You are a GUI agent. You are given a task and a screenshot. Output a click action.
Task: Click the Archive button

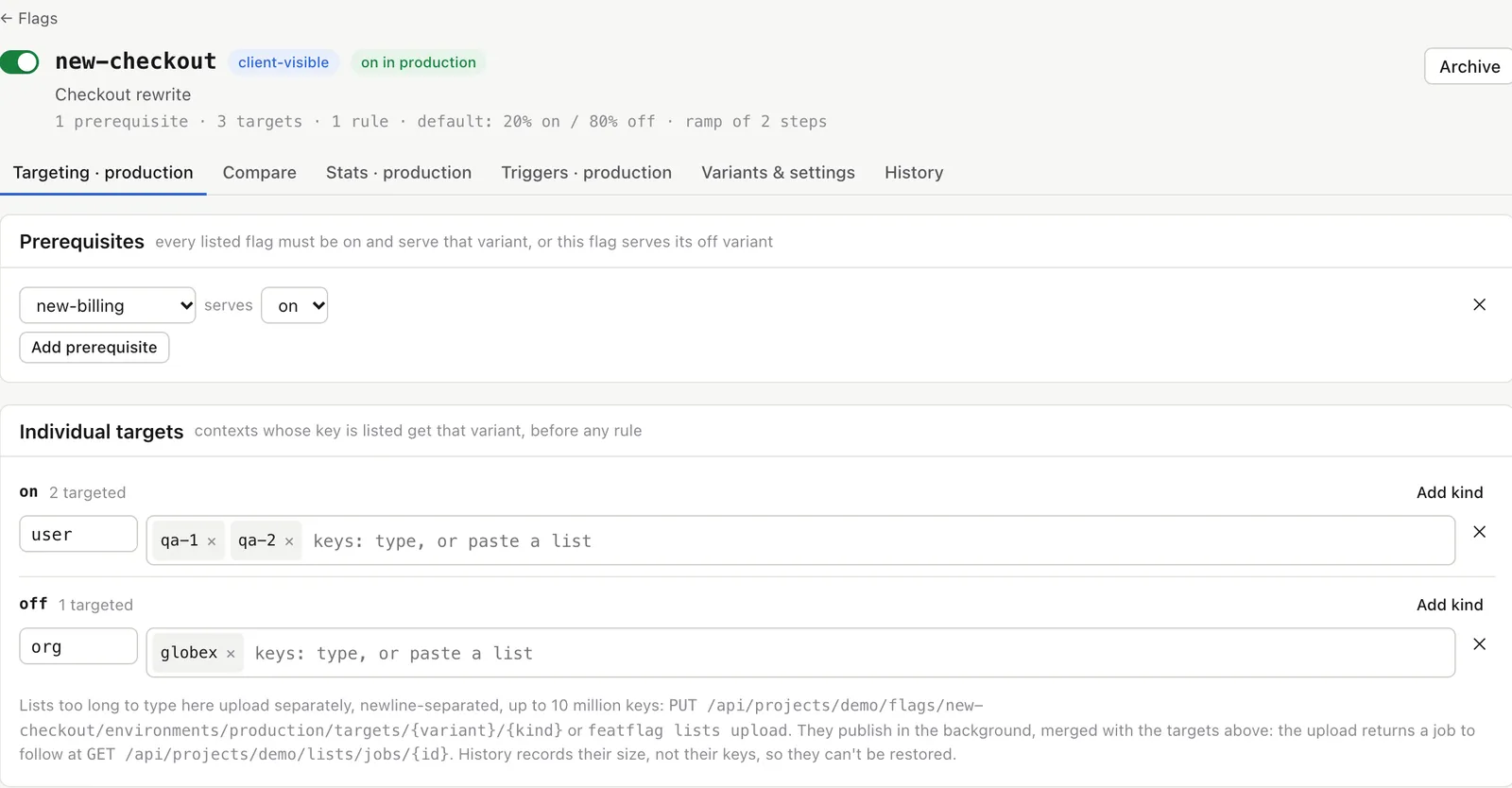pos(1469,66)
